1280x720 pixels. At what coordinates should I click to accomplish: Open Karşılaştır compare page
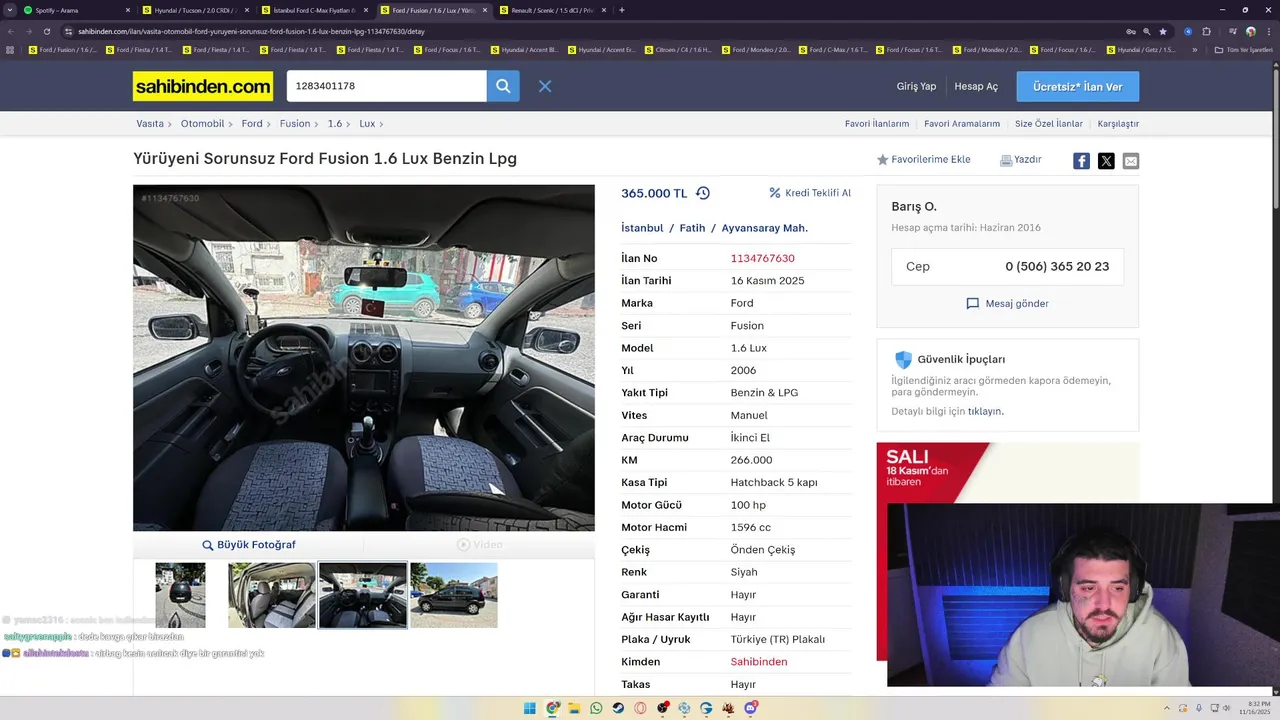pyautogui.click(x=1118, y=124)
